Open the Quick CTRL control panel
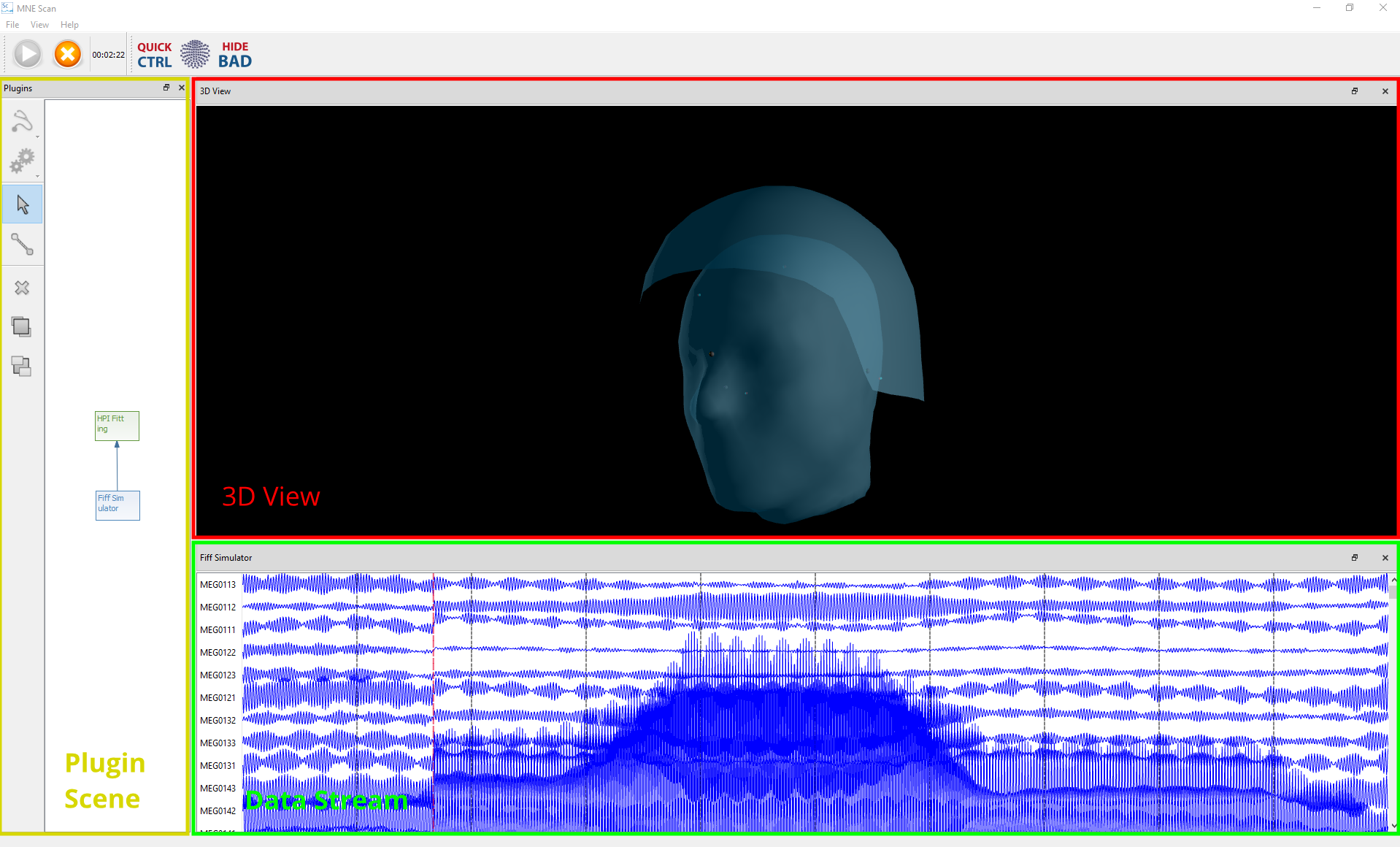The height and width of the screenshot is (847, 1400). (155, 55)
